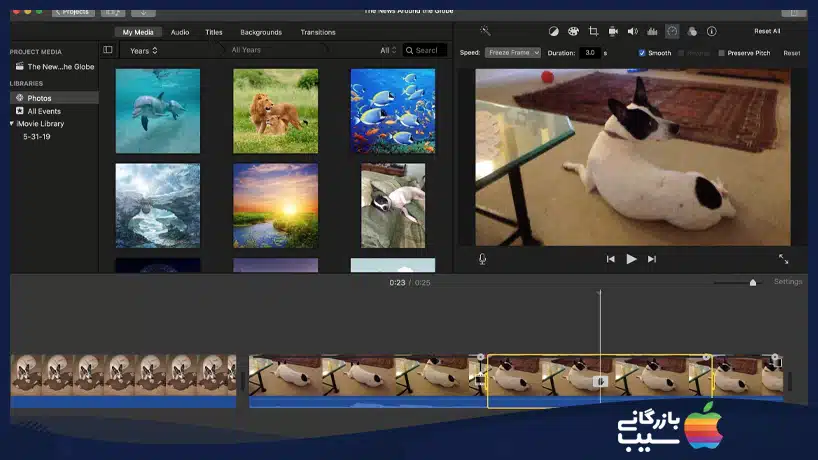Click the search magnifier icon

(410, 50)
